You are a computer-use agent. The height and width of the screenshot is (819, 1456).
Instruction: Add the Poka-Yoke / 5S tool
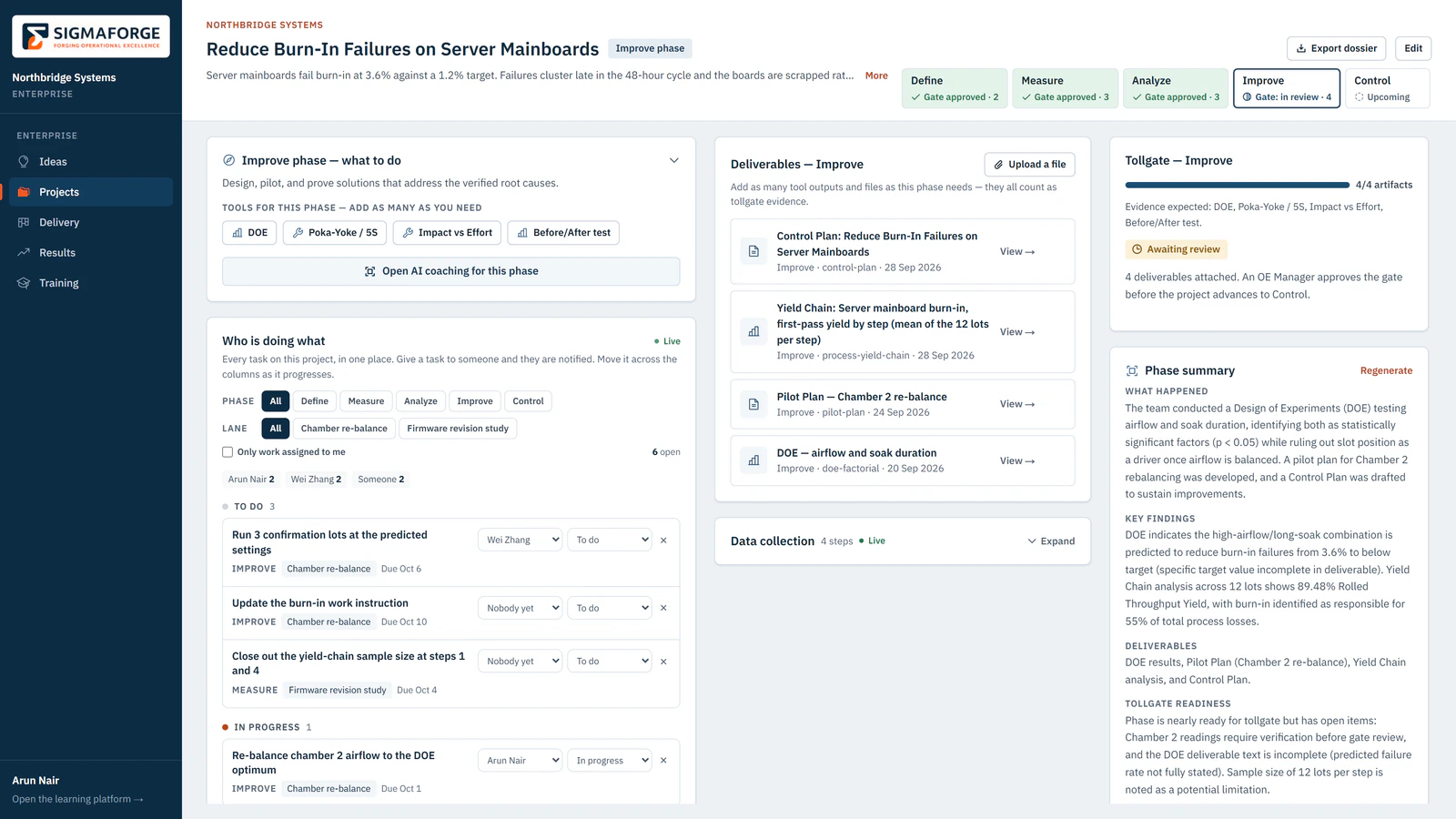[x=335, y=233]
